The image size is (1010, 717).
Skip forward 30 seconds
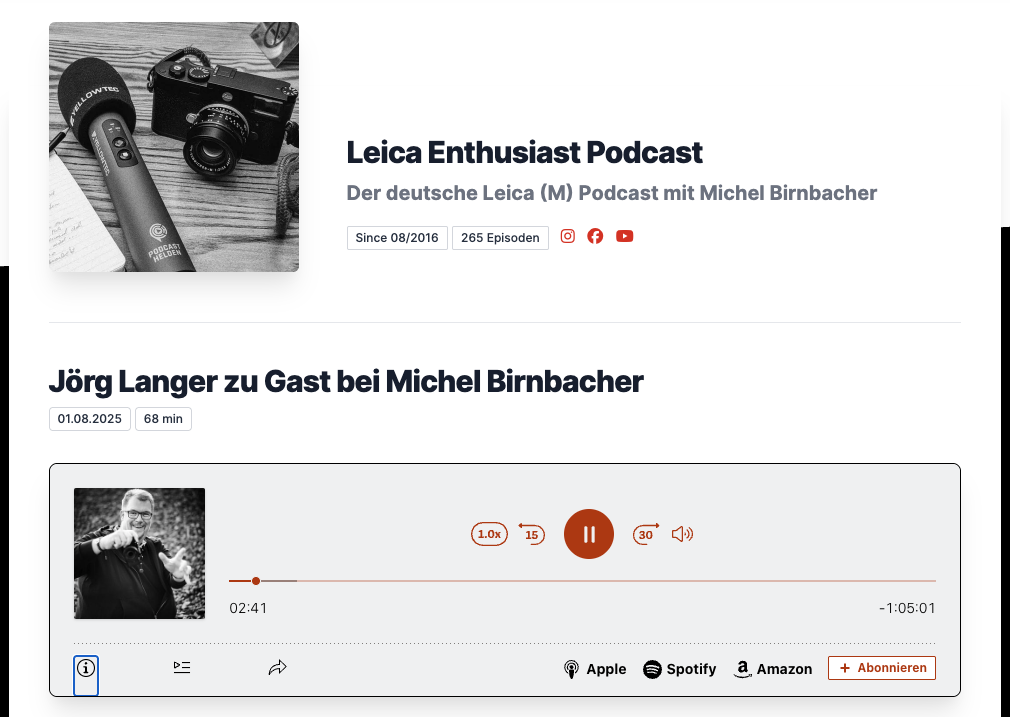click(x=646, y=534)
